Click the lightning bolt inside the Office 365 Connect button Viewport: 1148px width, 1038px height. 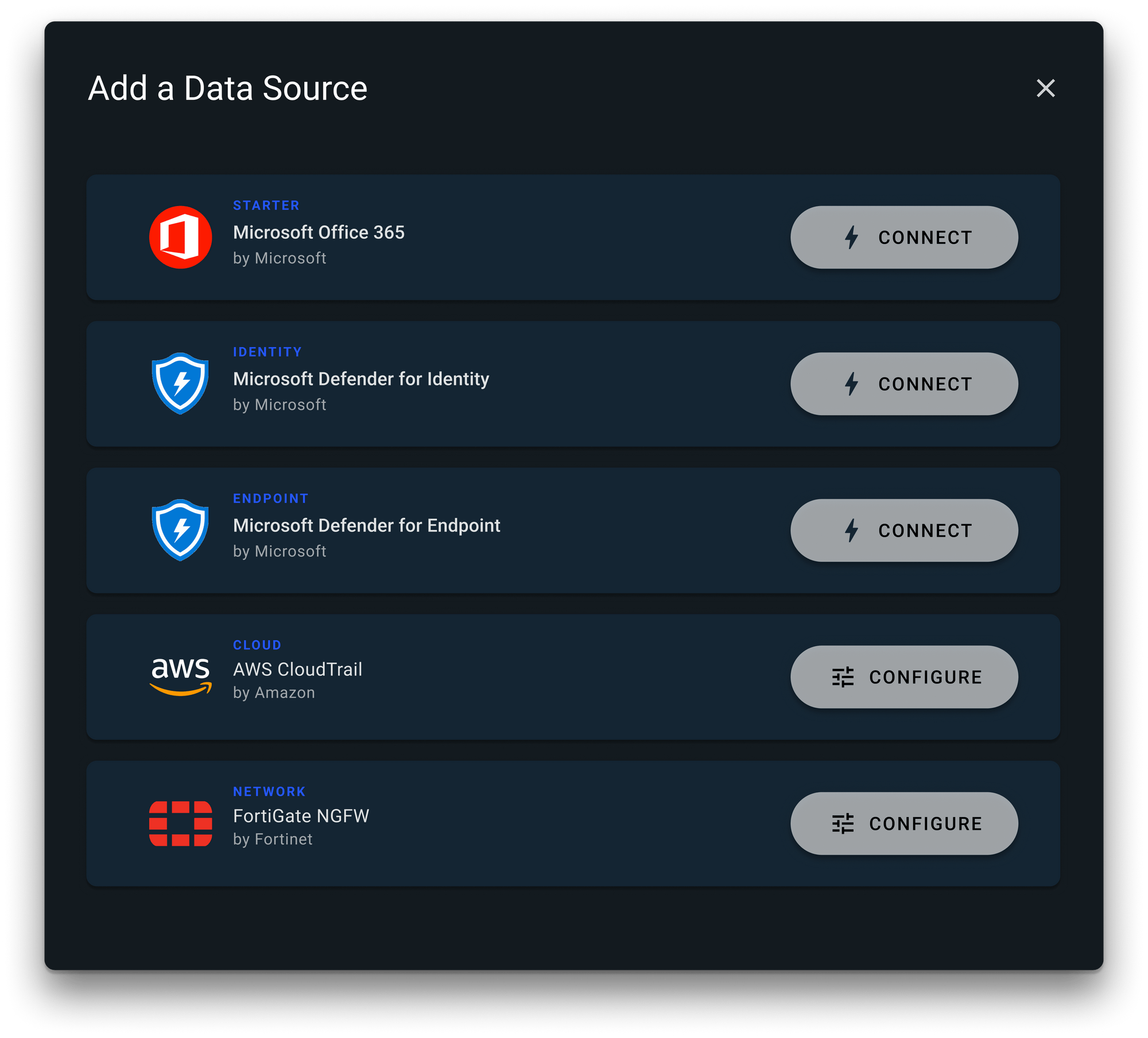point(852,237)
